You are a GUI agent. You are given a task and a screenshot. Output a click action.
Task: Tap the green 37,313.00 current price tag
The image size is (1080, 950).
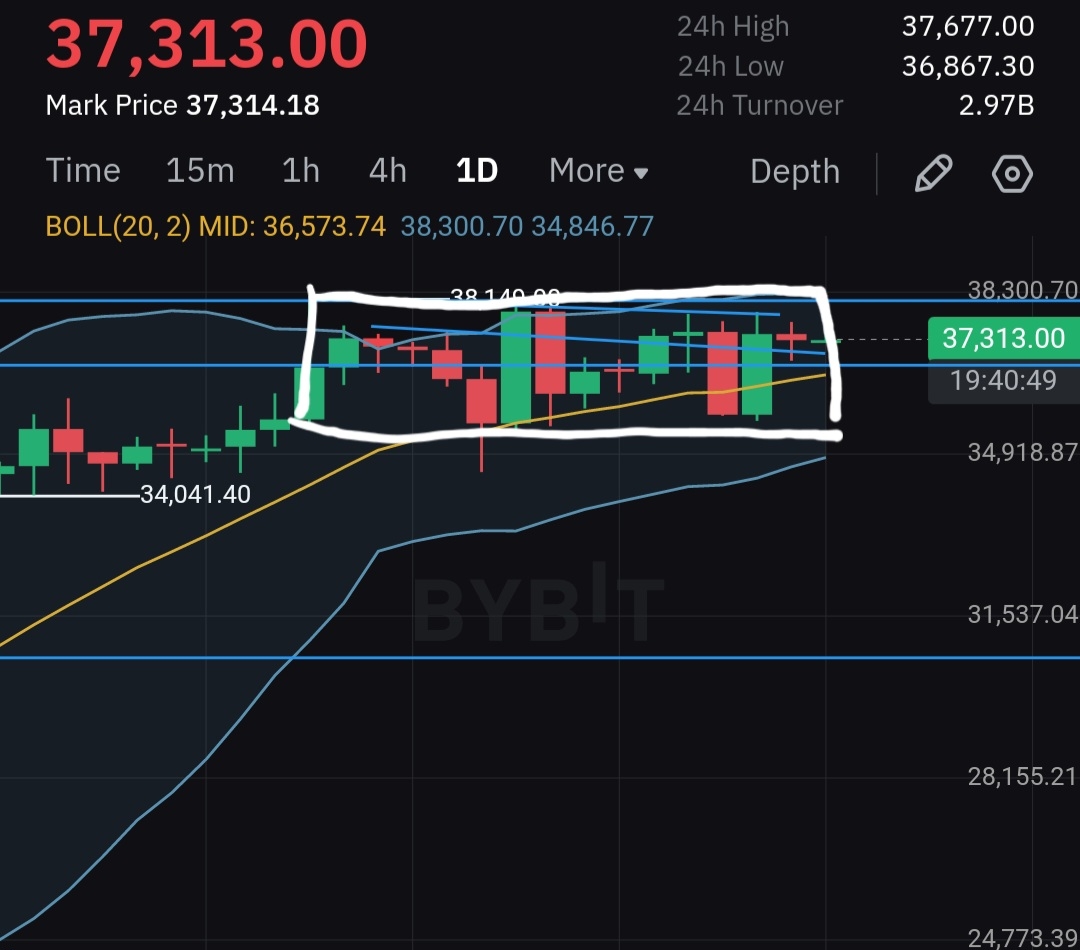[1003, 338]
